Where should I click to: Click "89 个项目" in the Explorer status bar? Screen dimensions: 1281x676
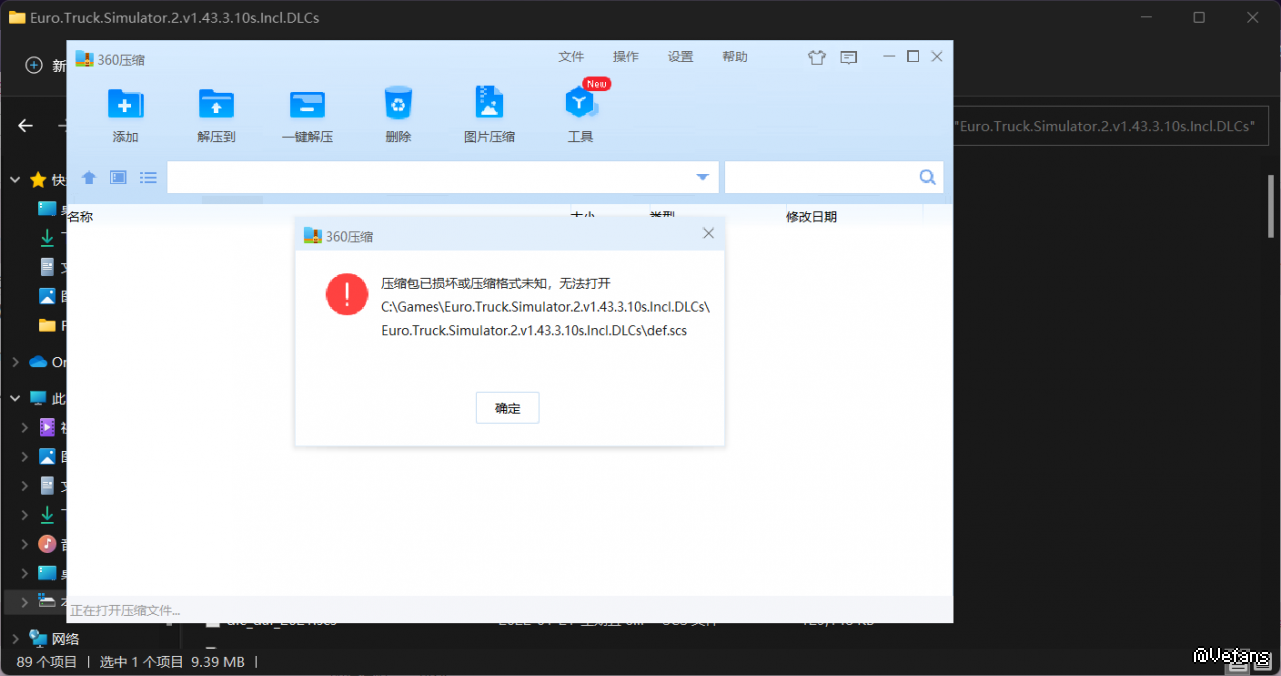pos(46,662)
